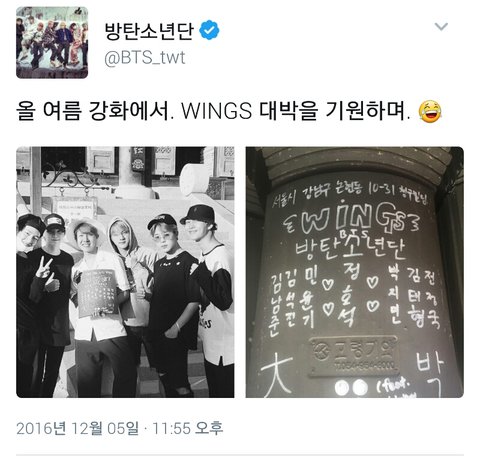Click the blue verified badge
This screenshot has height=461, width=480.
point(209,30)
